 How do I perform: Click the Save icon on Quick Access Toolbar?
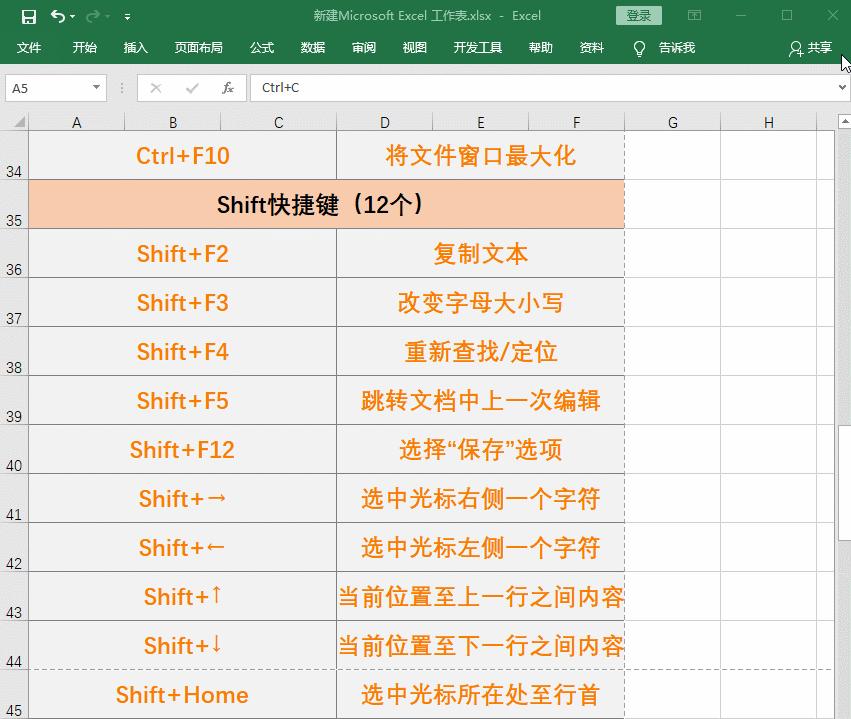(x=27, y=16)
